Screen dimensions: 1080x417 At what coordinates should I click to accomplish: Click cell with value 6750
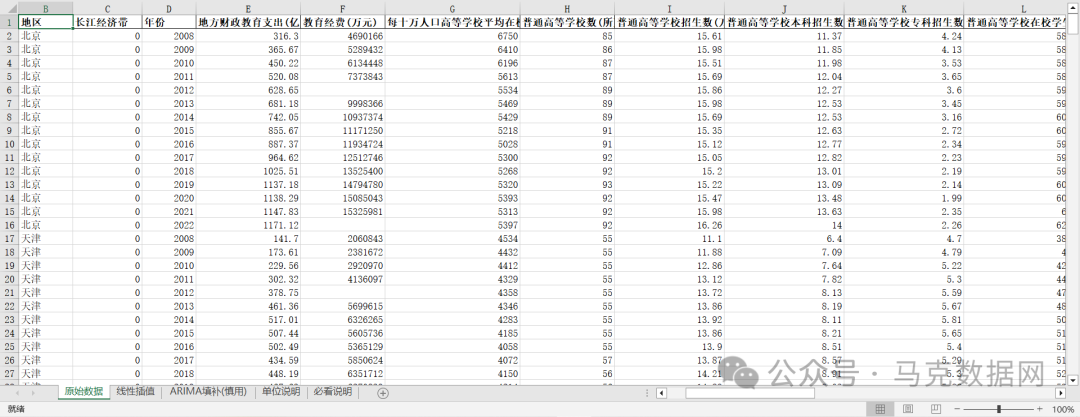click(453, 36)
